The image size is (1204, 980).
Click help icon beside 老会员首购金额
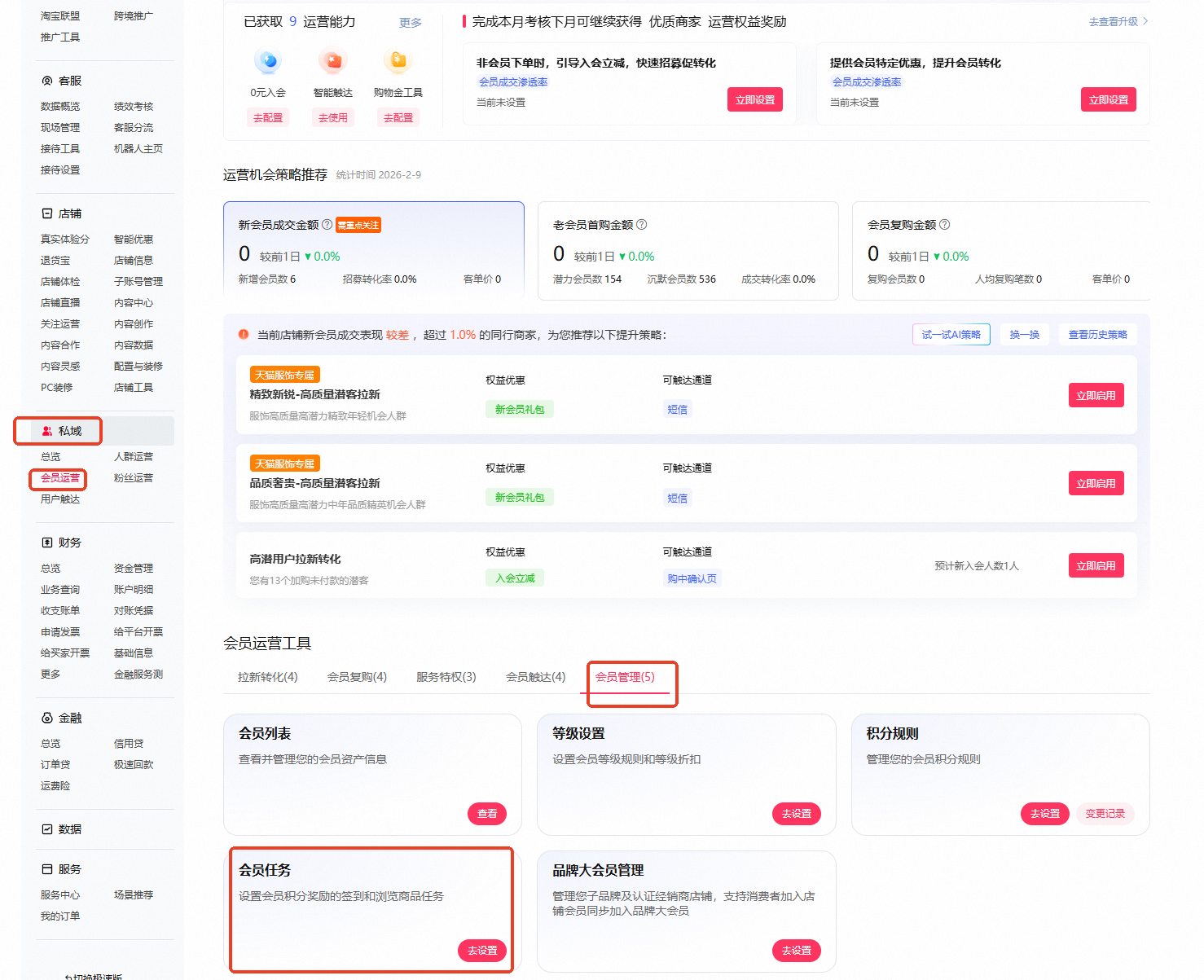coord(641,225)
